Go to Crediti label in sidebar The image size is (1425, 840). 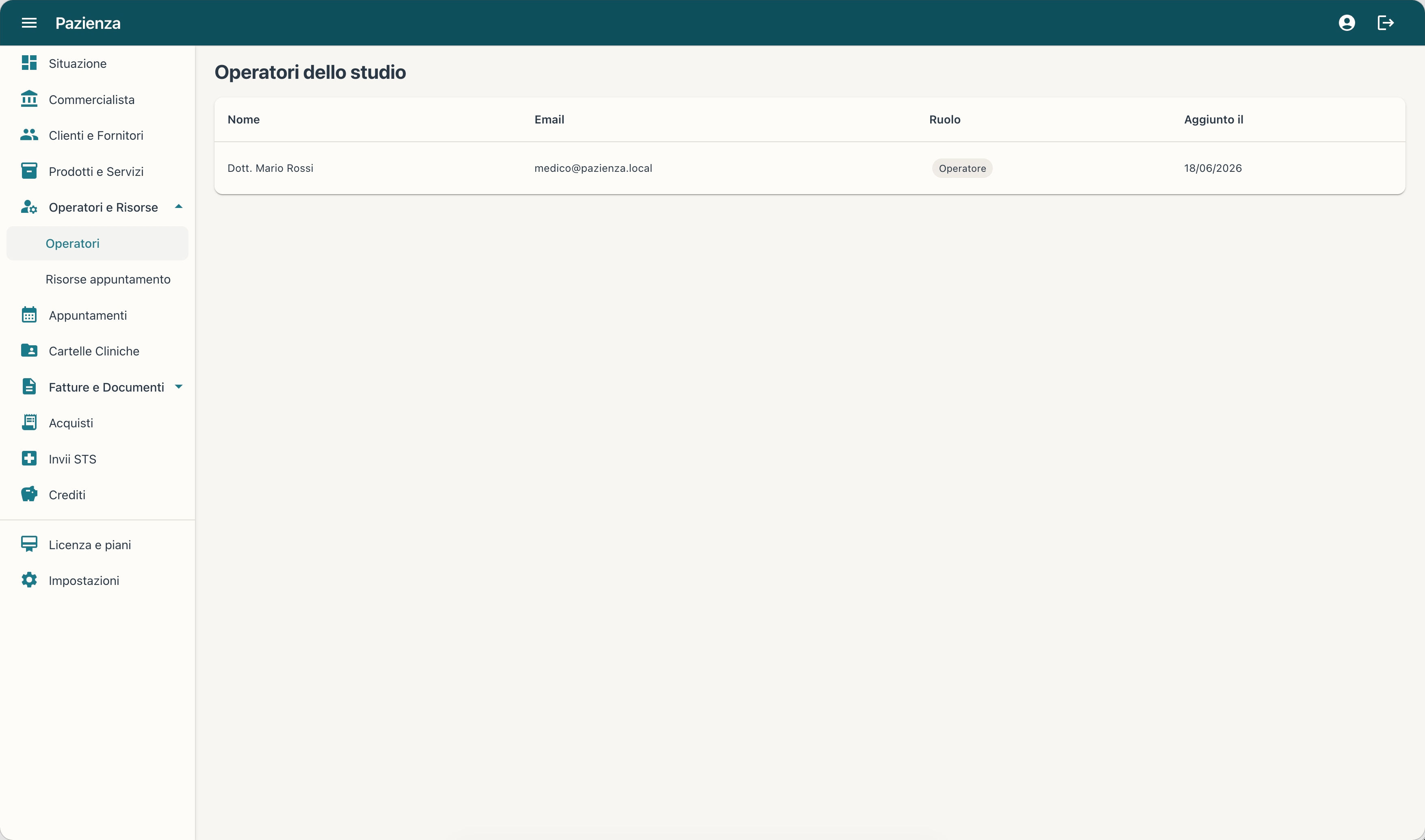coord(67,495)
